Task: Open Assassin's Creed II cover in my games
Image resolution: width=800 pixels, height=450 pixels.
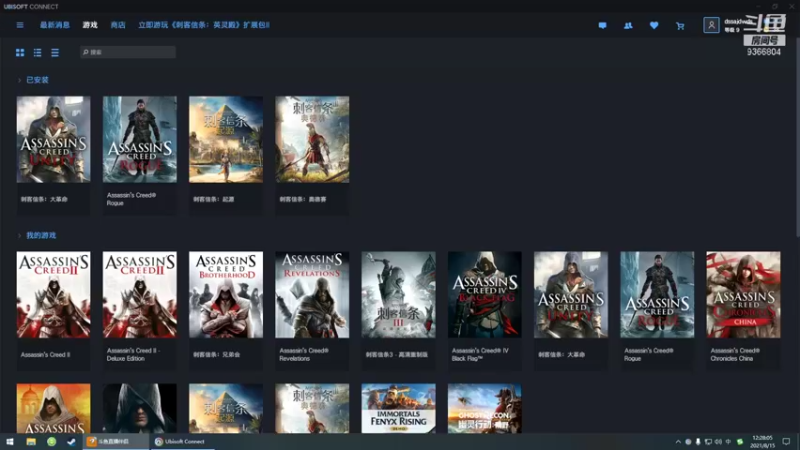Action: point(54,294)
